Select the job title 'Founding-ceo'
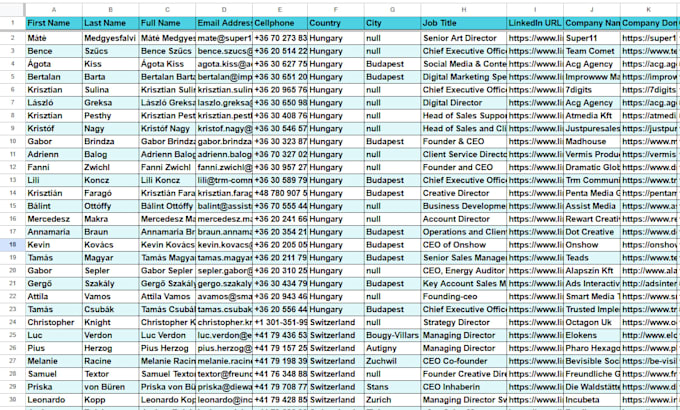 click(463, 297)
